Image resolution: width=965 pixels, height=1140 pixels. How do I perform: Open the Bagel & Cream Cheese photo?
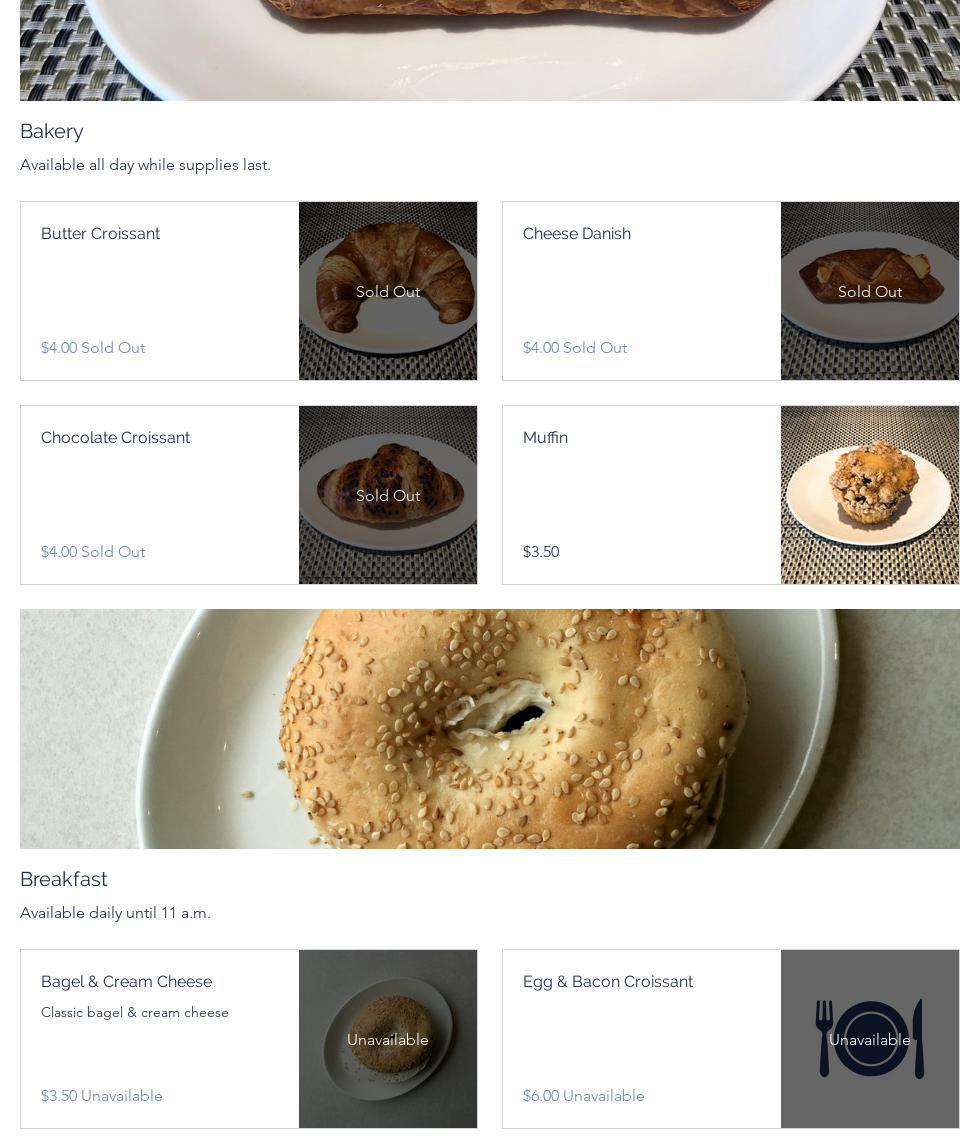(388, 1038)
